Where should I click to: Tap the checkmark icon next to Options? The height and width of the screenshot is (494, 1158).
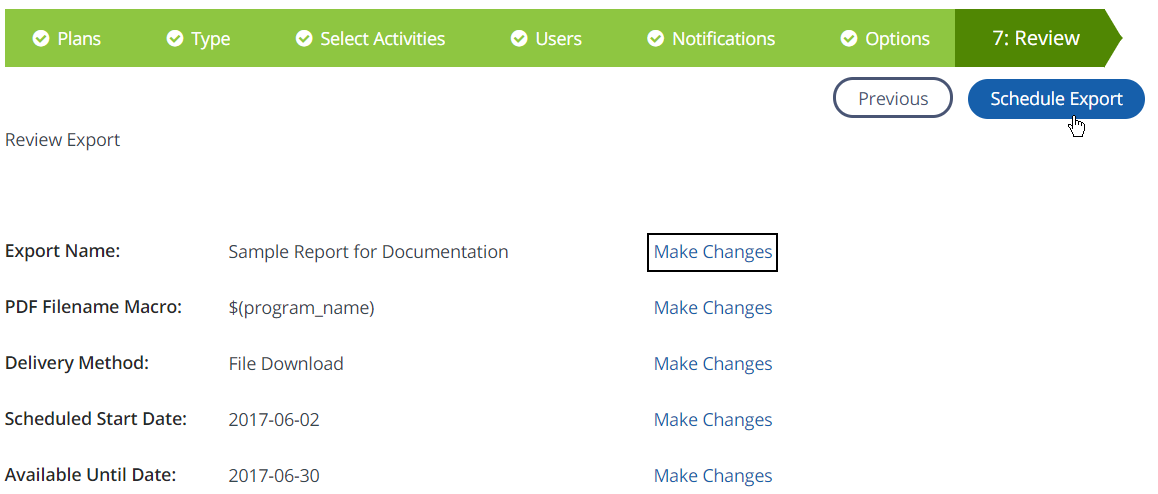click(849, 39)
